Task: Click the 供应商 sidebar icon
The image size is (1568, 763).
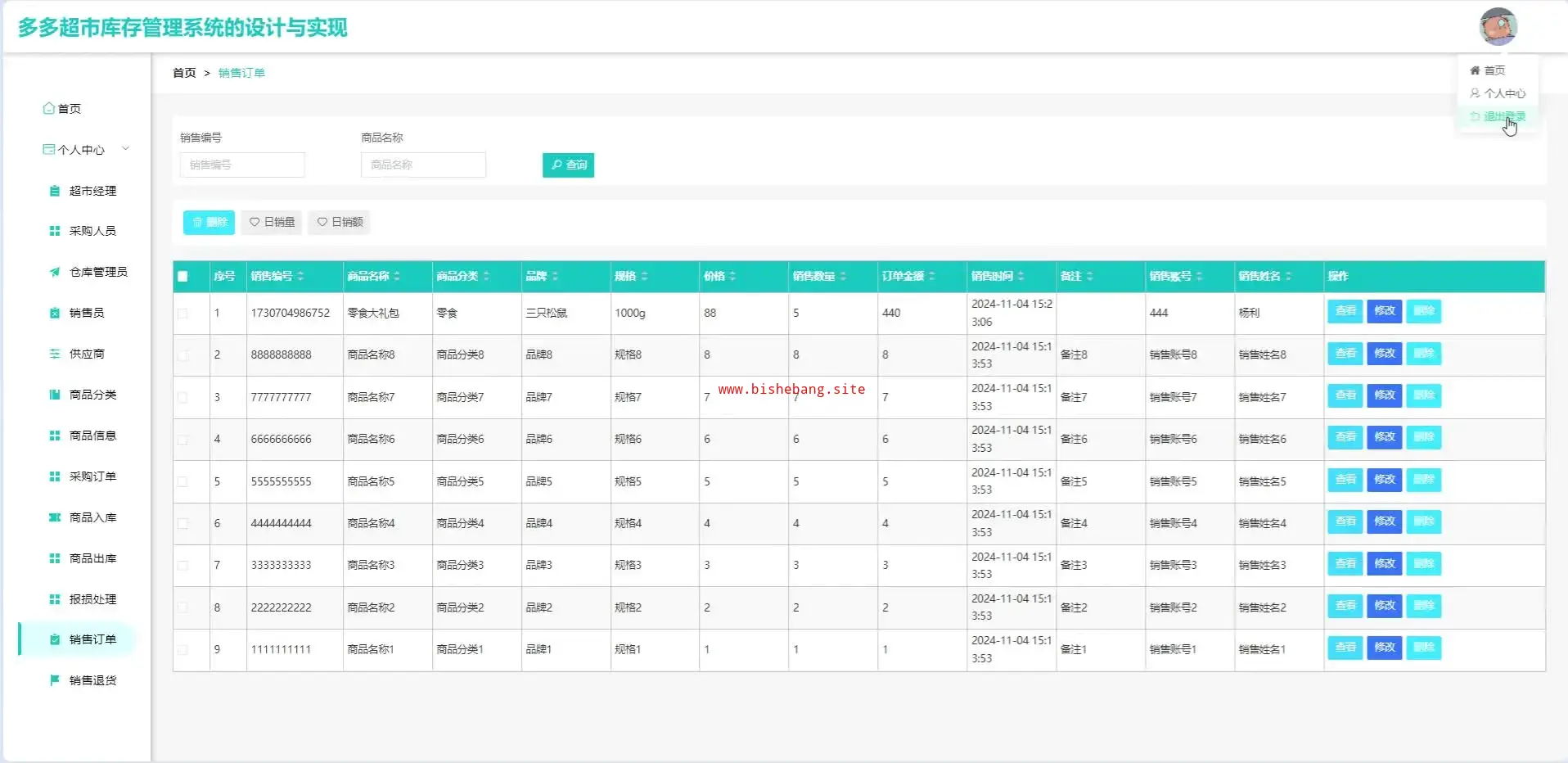Action: 55,354
